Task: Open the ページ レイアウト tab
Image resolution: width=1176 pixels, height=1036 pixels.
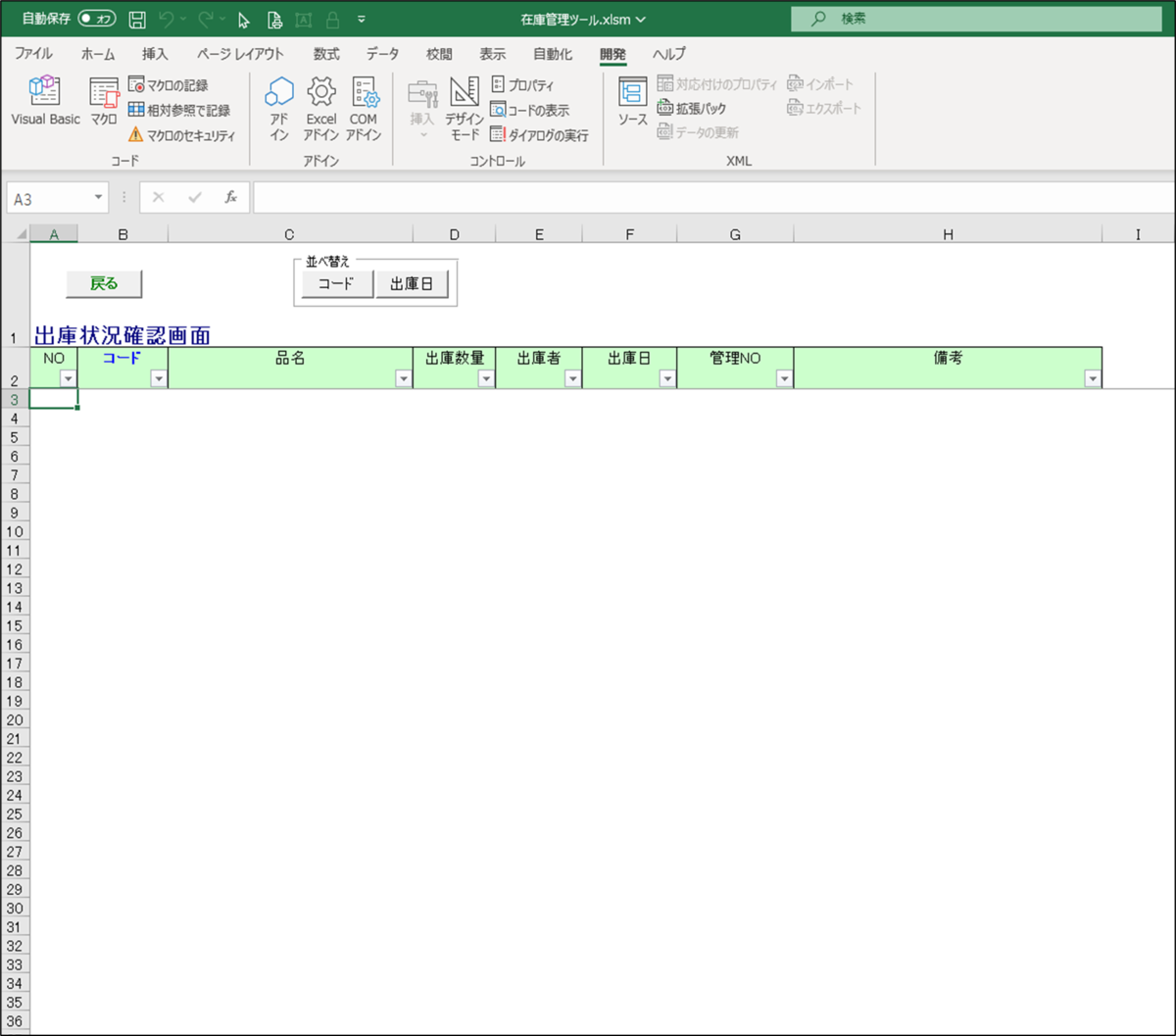Action: tap(240, 54)
